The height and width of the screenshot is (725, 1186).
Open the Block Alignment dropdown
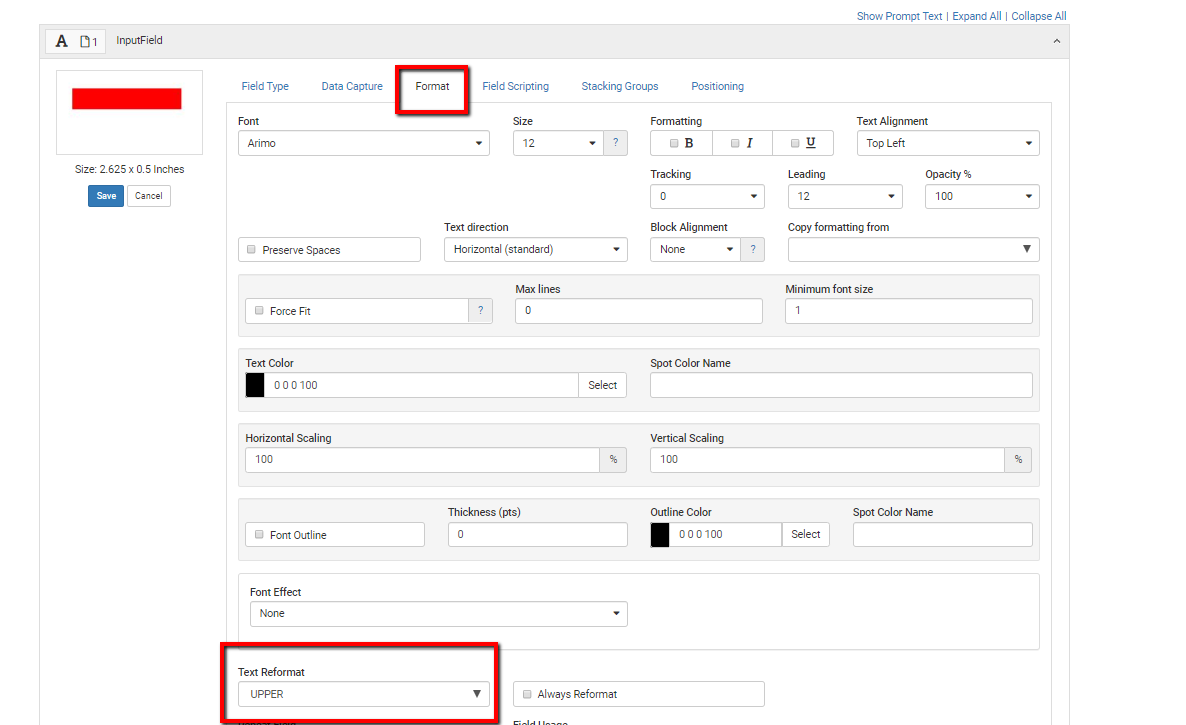pos(695,249)
